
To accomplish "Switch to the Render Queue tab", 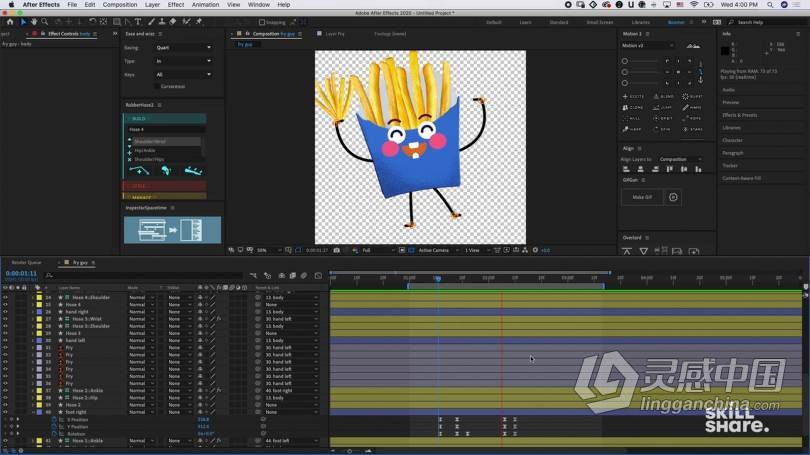I will (26, 262).
